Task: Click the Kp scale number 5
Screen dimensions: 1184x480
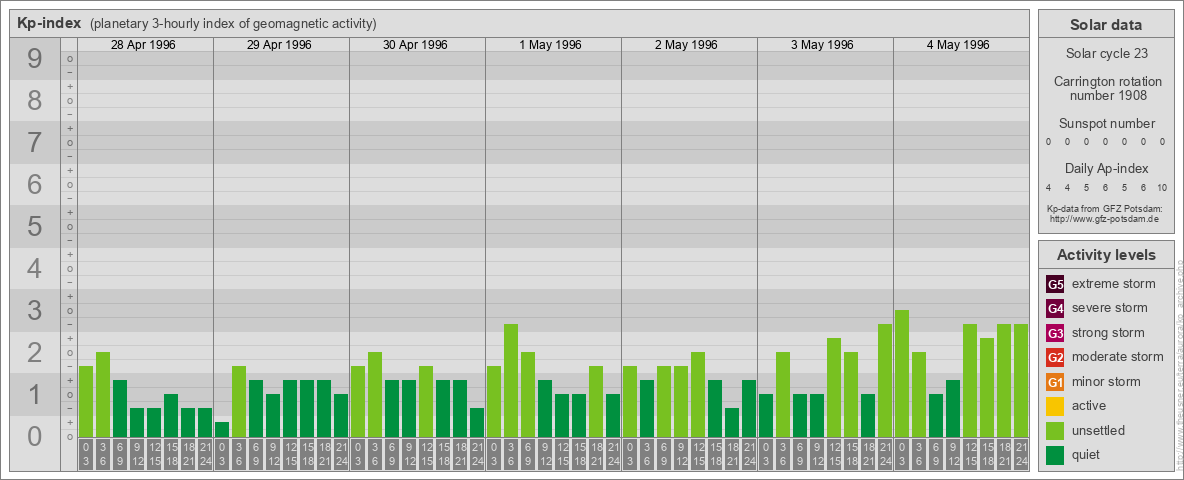Action: pos(35,226)
